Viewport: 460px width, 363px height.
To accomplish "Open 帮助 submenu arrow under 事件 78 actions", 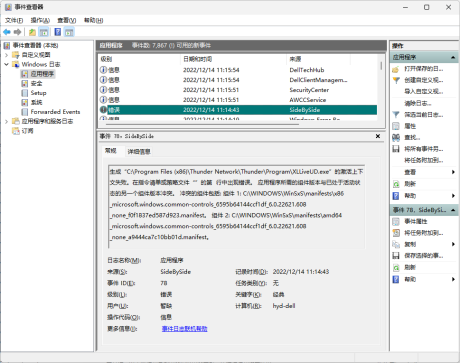I will (x=453, y=279).
